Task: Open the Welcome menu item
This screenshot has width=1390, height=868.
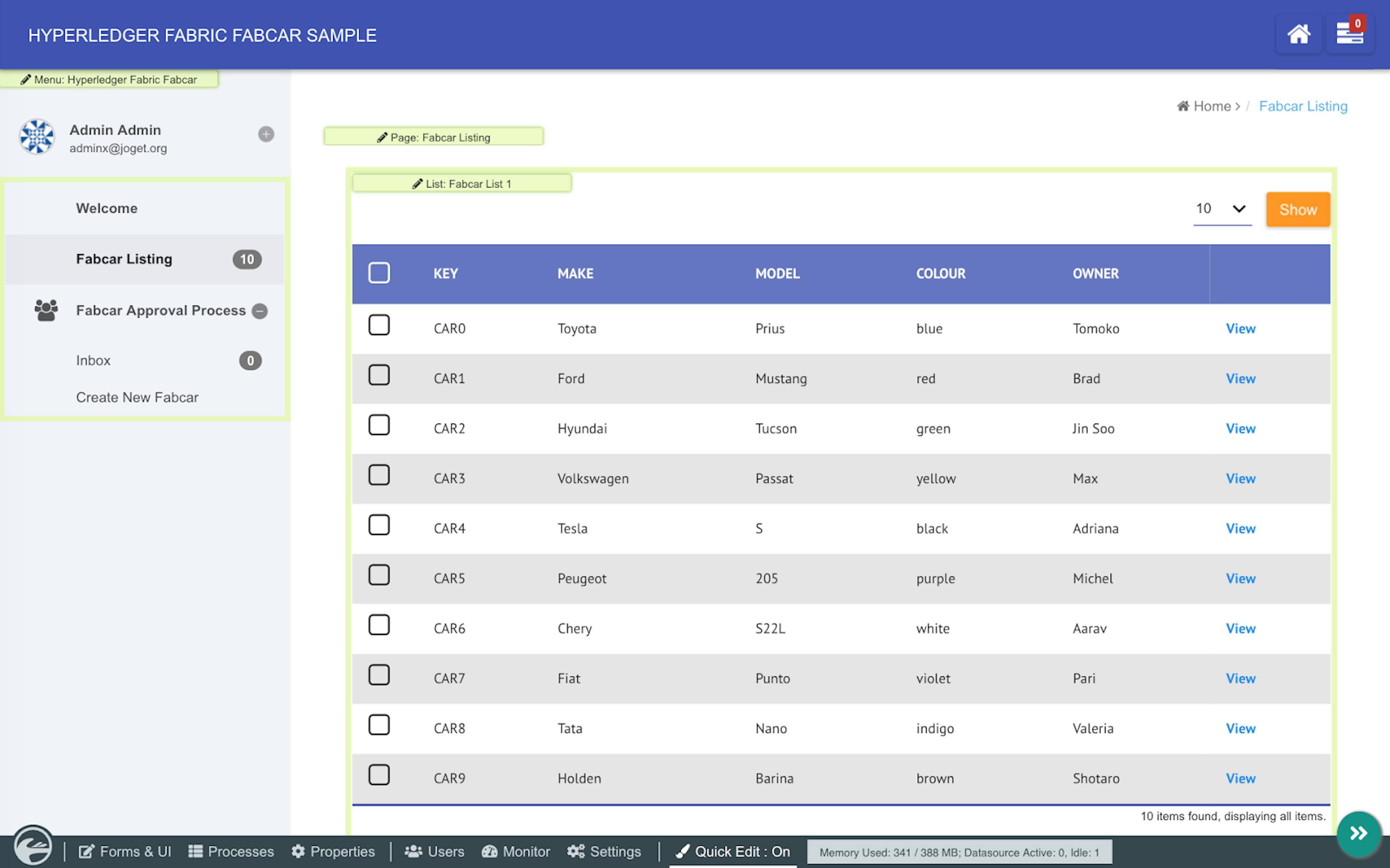Action: (x=107, y=208)
